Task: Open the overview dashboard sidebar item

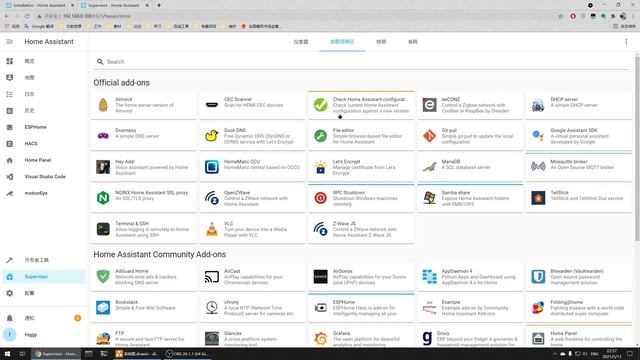Action: pyautogui.click(x=44, y=61)
